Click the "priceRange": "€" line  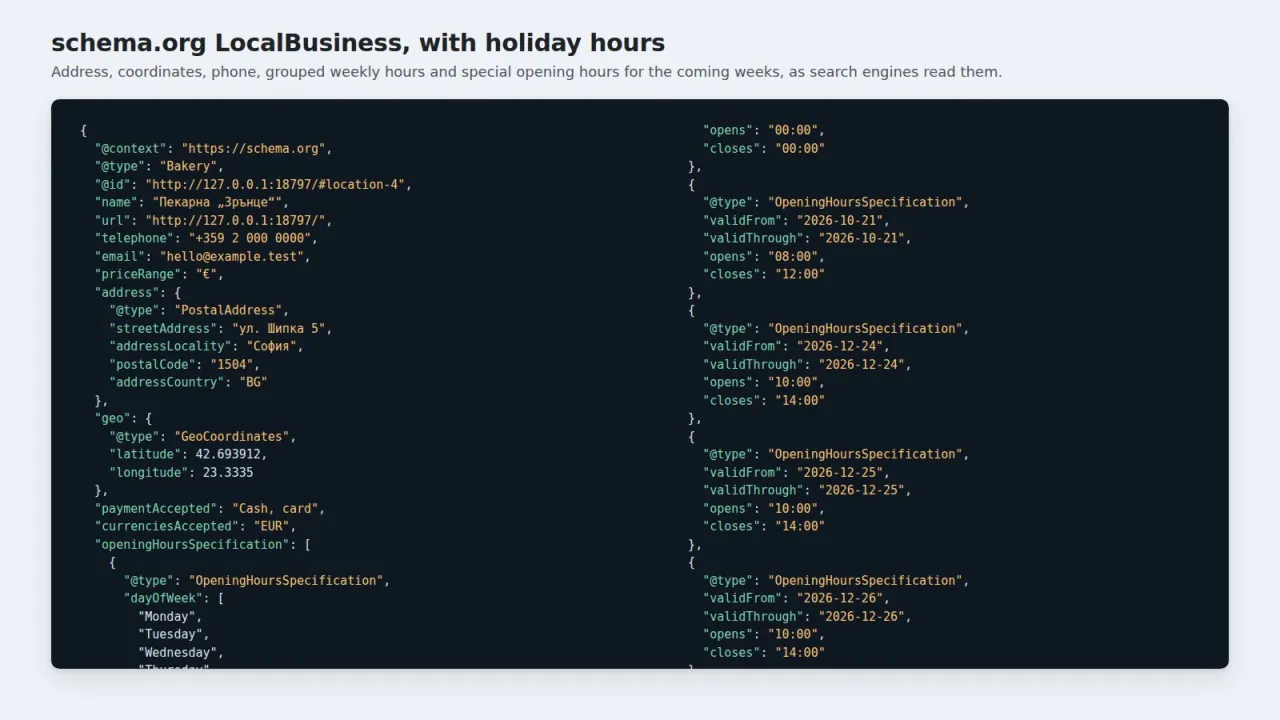pos(159,274)
